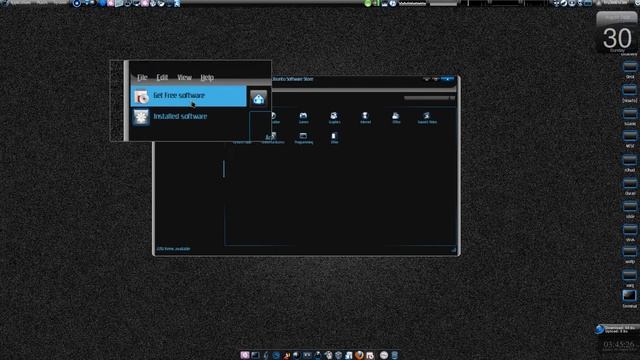Open the Internet category

tap(365, 118)
